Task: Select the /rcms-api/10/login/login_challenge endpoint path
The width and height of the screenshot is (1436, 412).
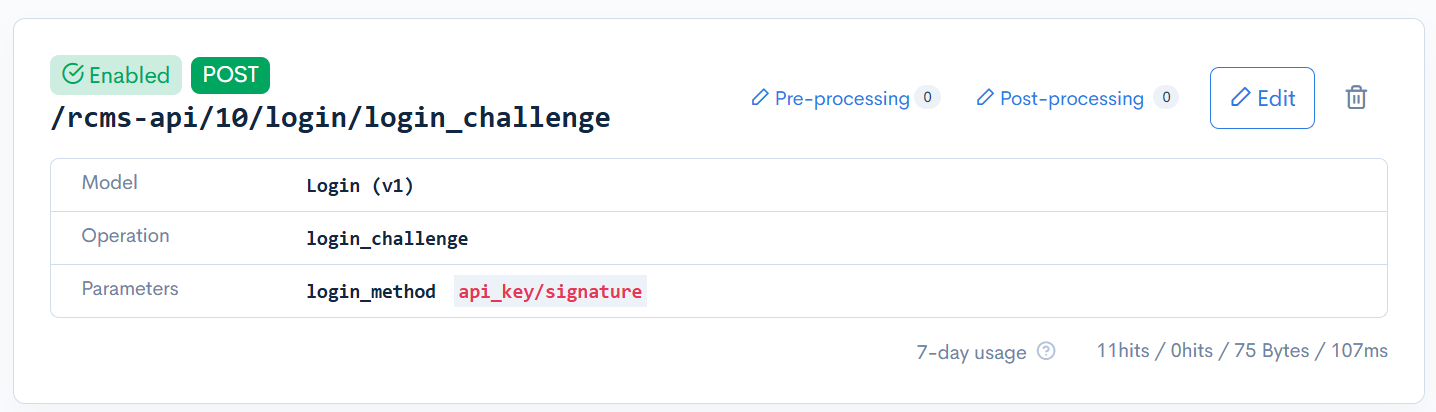Action: (330, 118)
